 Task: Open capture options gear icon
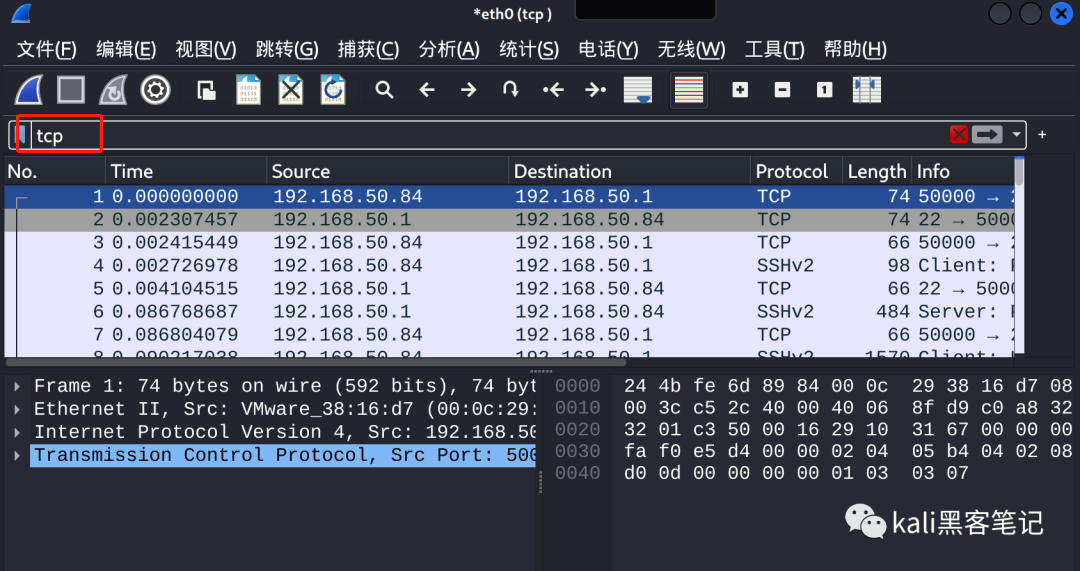click(156, 90)
